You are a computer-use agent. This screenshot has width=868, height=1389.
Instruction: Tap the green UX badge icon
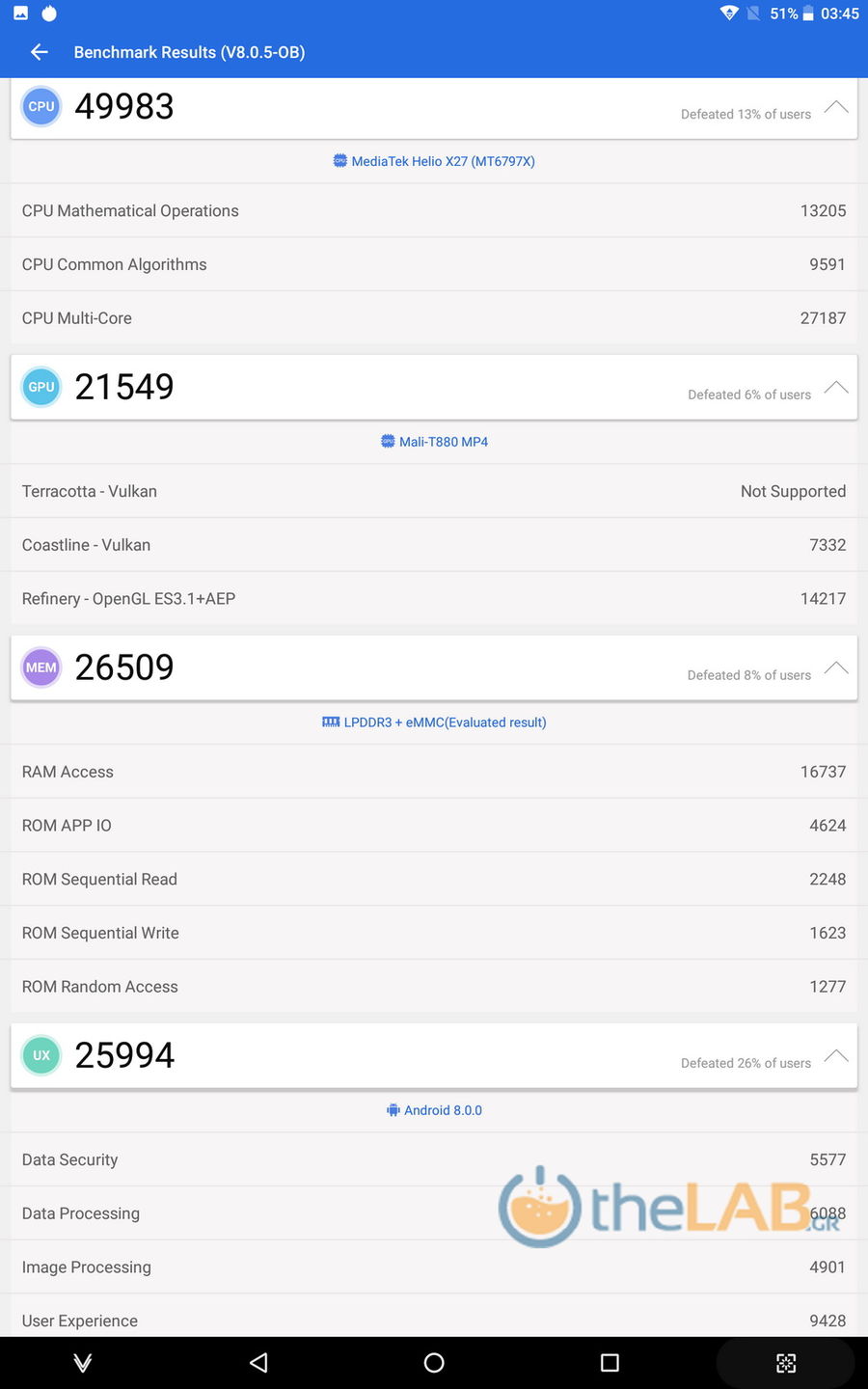point(41,1055)
